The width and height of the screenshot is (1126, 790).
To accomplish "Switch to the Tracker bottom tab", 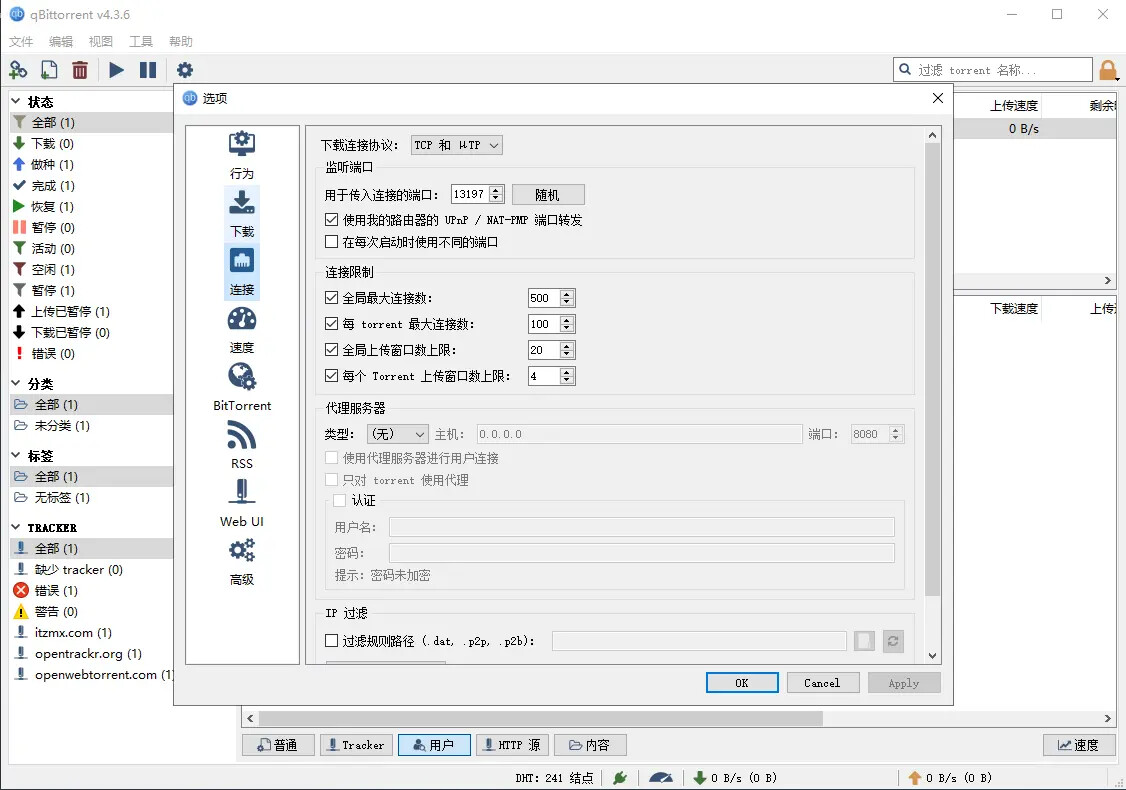I will tap(356, 745).
